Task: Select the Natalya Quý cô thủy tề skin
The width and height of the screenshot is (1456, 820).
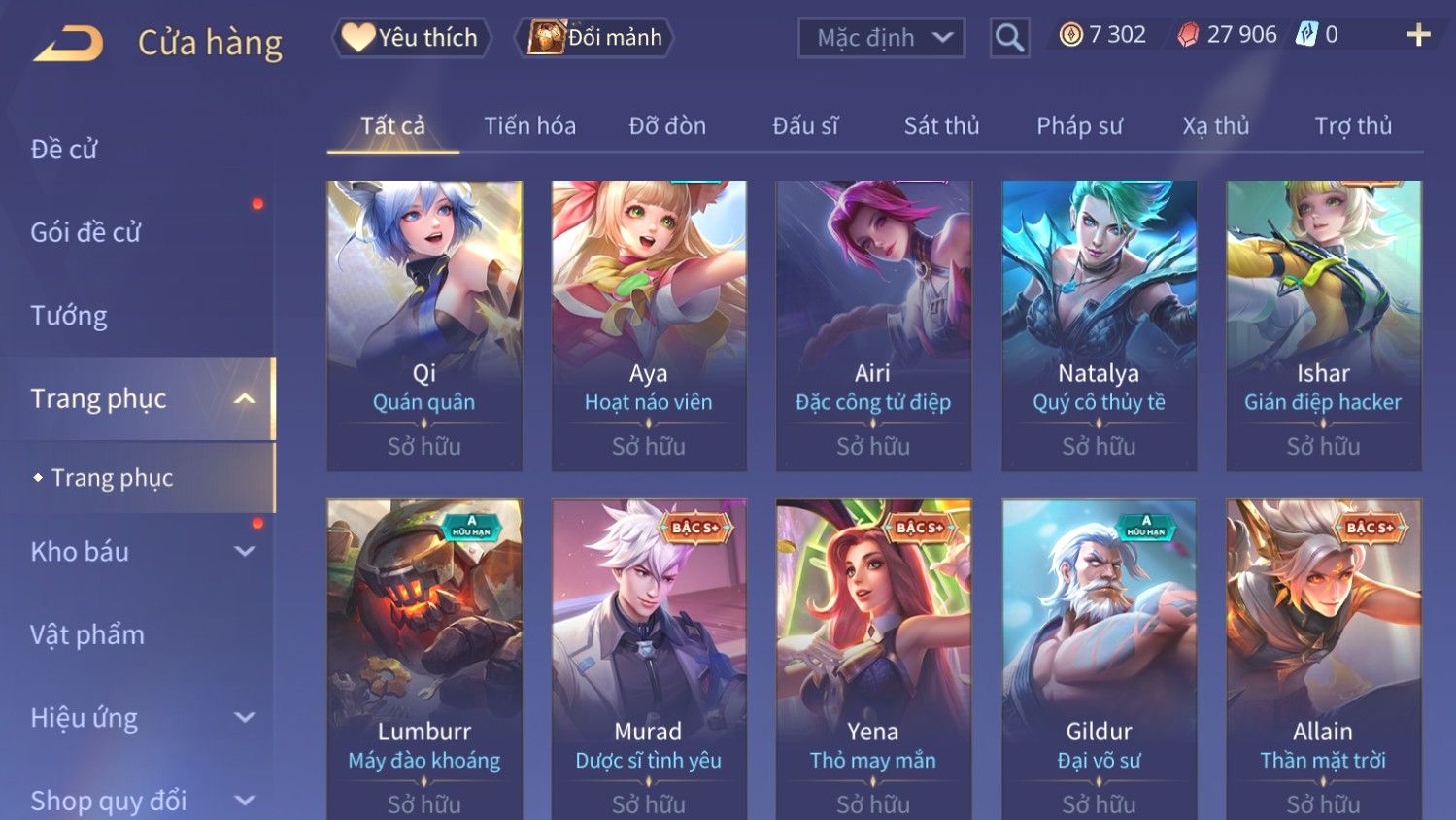Action: click(x=1099, y=325)
